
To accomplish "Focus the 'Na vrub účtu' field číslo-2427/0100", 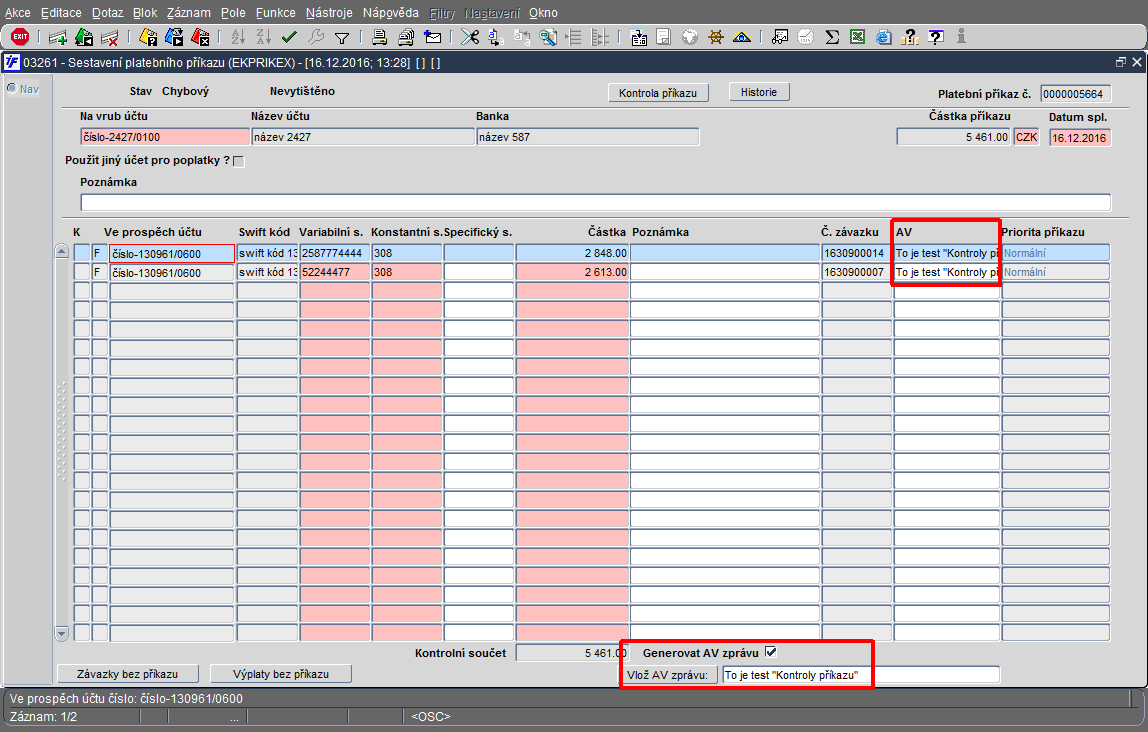I will [x=165, y=137].
